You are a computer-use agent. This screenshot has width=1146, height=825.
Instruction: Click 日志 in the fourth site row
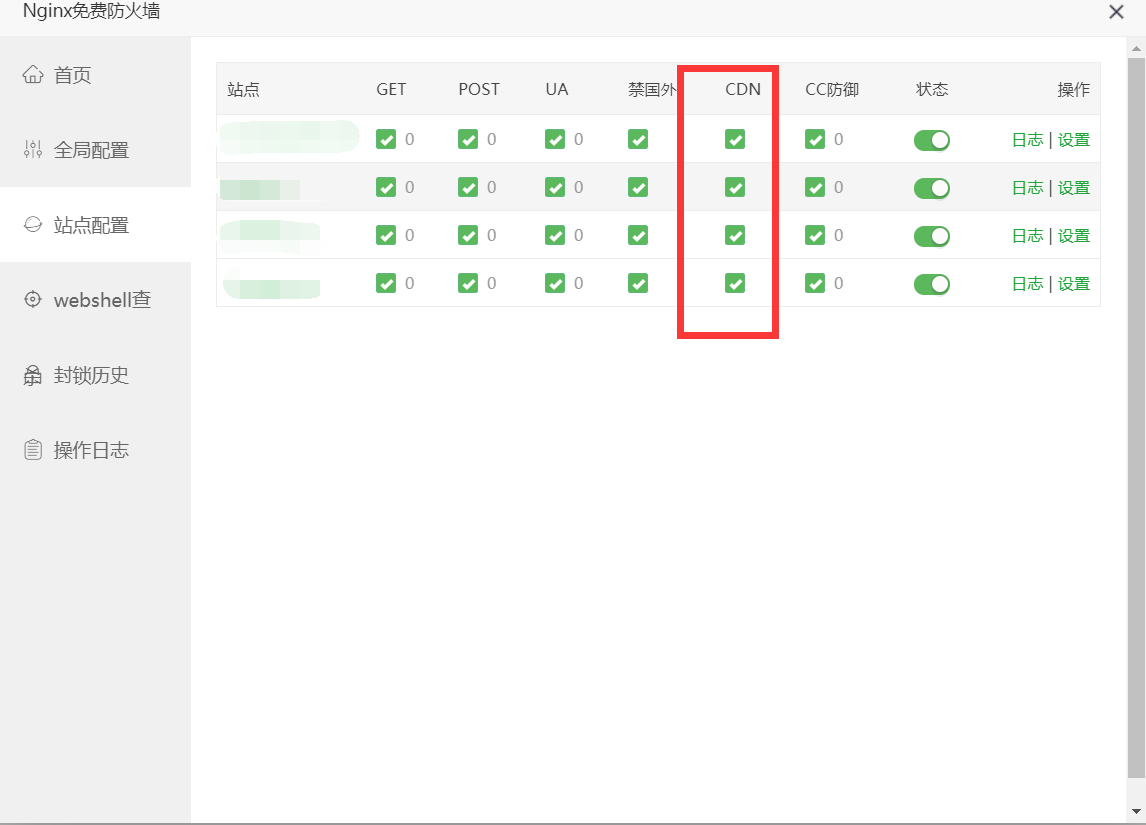(1027, 284)
